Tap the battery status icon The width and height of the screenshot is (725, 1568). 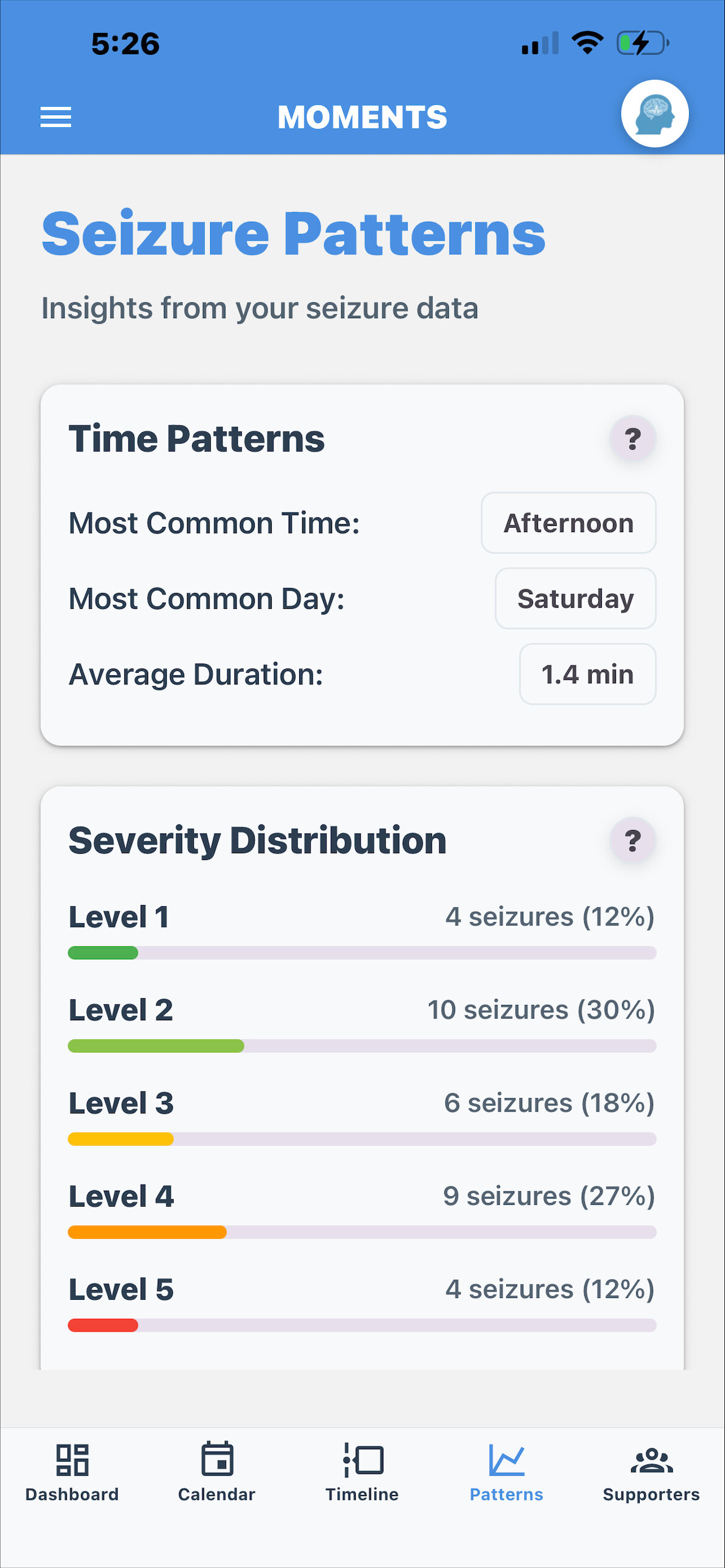pyautogui.click(x=642, y=44)
